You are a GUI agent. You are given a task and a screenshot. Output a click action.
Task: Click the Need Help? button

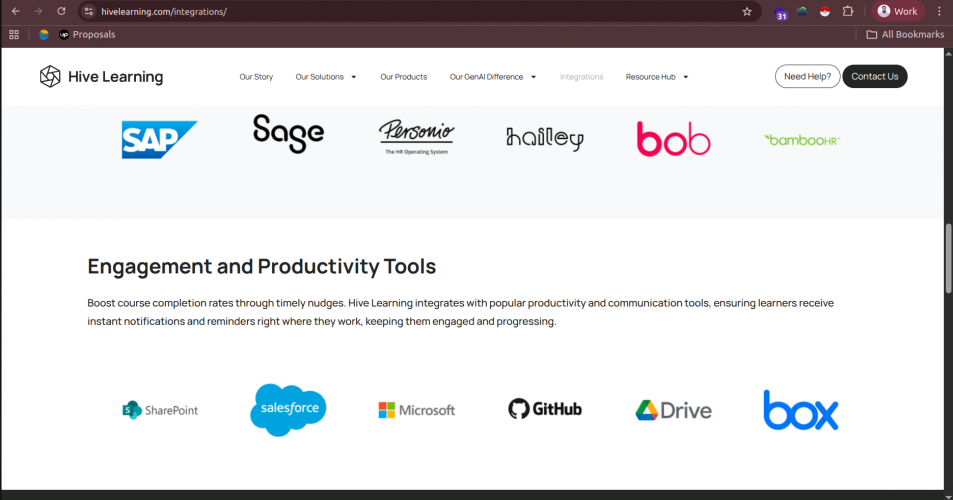(807, 77)
